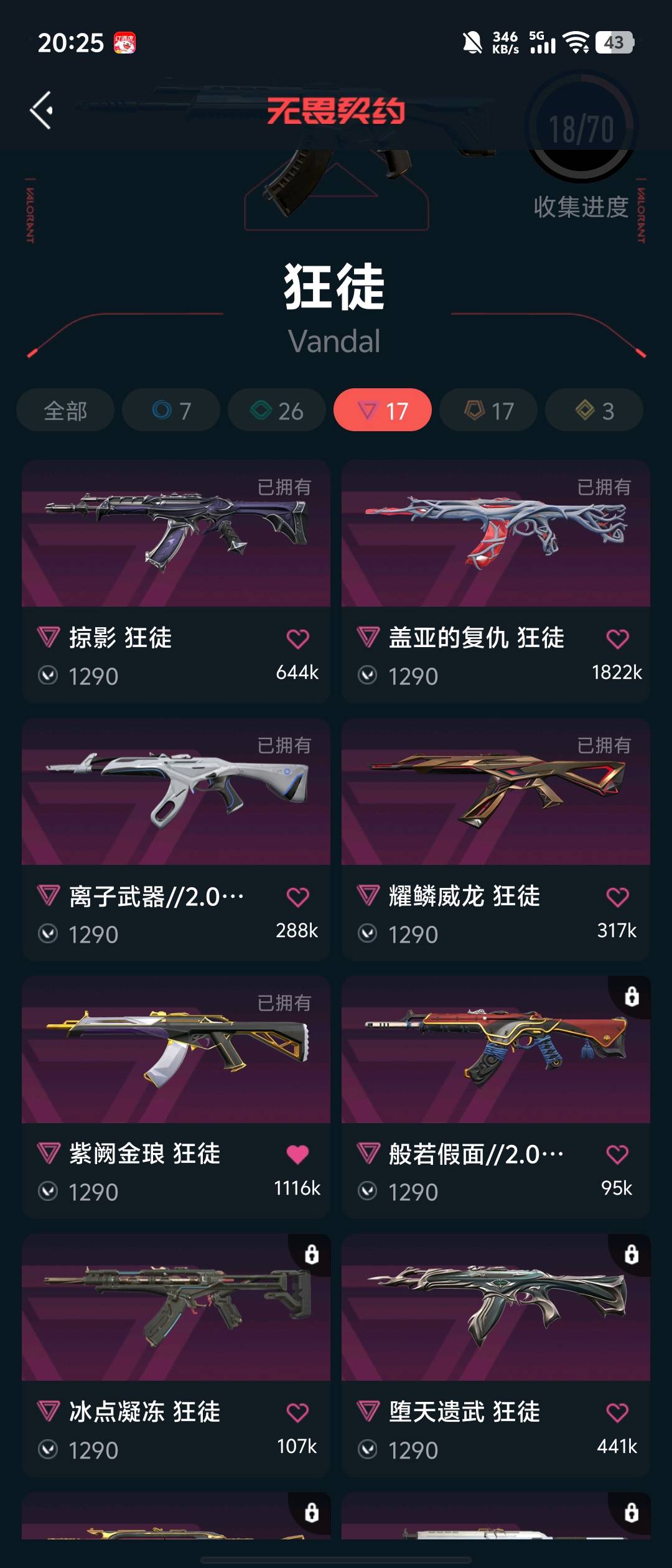Tap lock icon on 堕天遗武 card
The width and height of the screenshot is (672, 1568).
(x=632, y=1254)
